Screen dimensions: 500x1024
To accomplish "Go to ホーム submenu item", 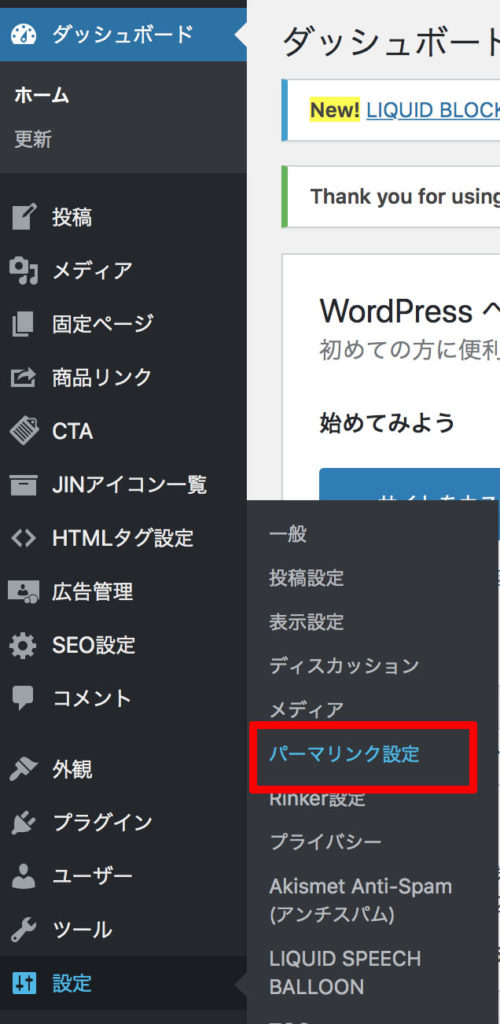I will pyautogui.click(x=42, y=96).
